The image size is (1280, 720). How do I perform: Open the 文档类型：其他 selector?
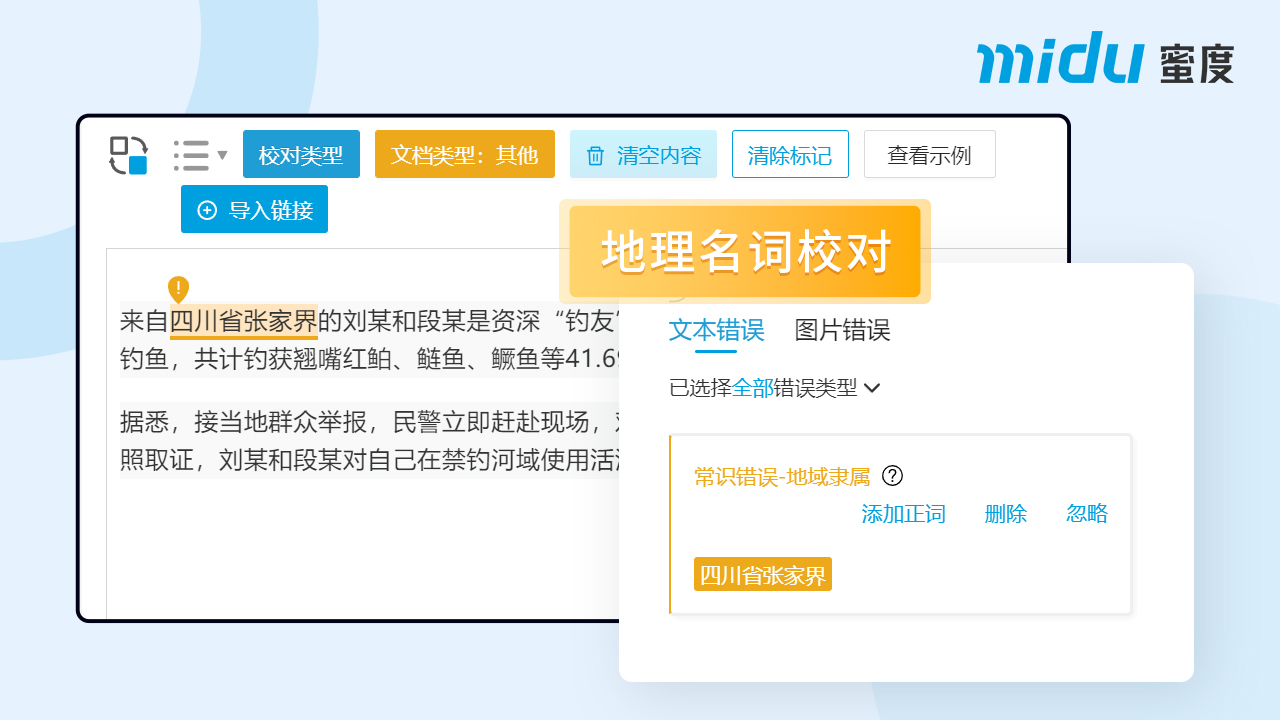coord(464,155)
